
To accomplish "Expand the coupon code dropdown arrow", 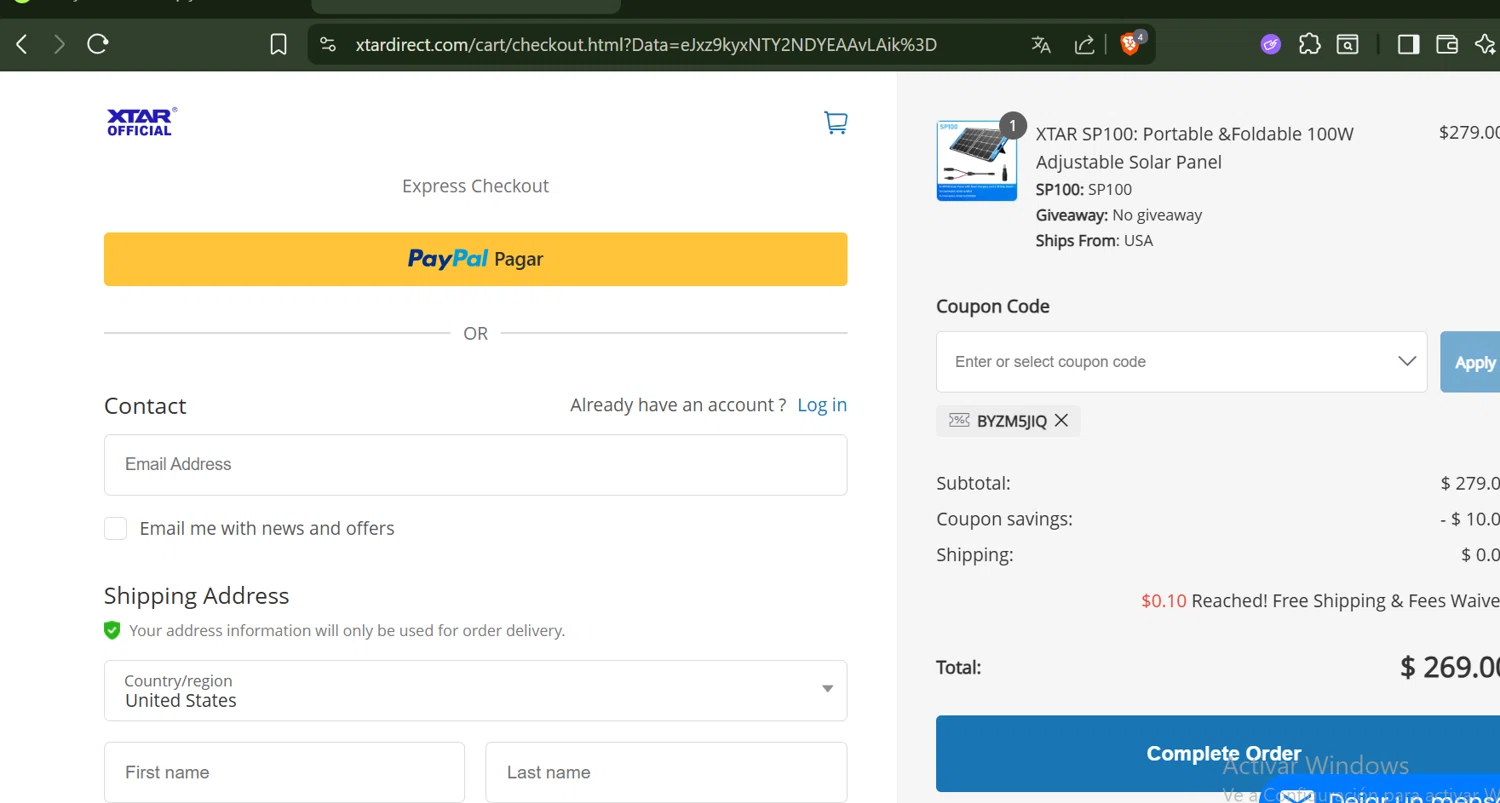I will click(x=1406, y=362).
